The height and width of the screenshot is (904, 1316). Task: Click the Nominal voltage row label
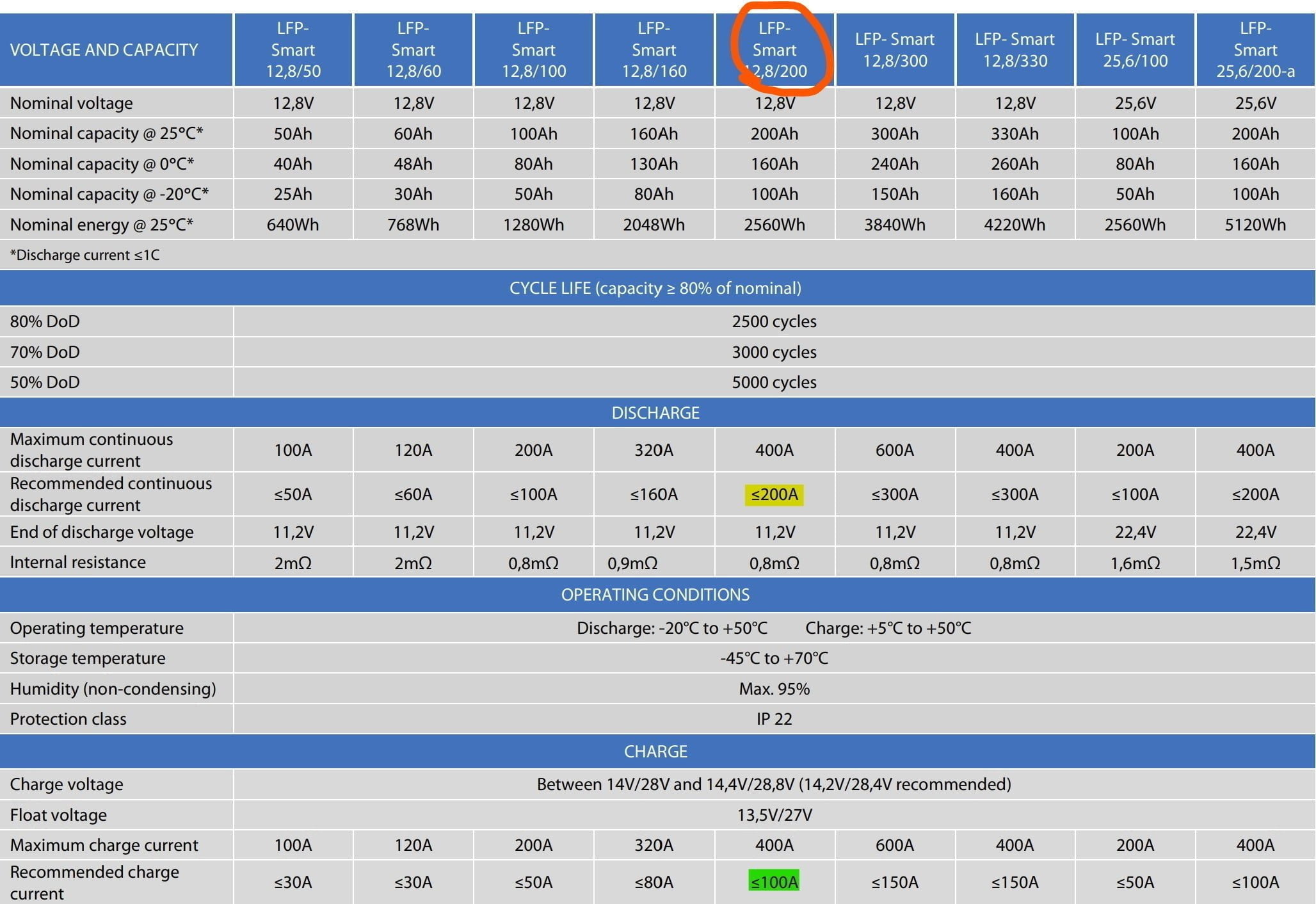pyautogui.click(x=72, y=103)
